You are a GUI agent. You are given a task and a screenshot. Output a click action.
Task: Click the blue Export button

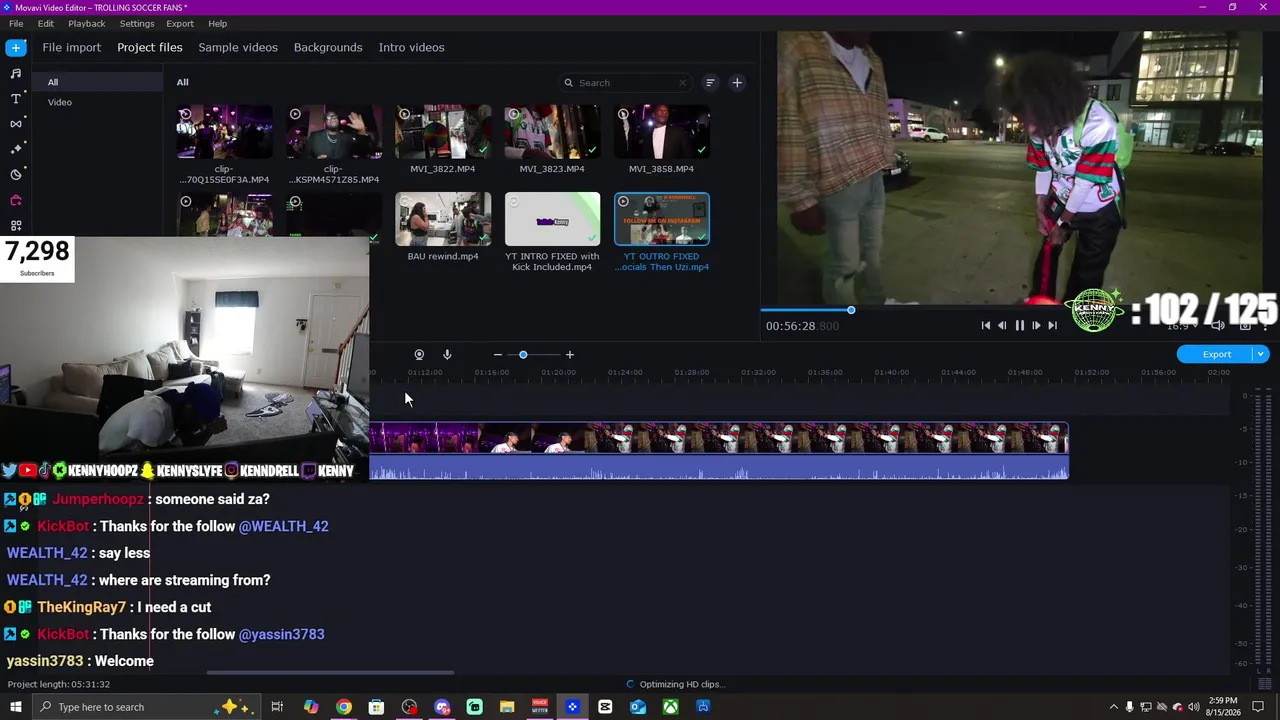(x=1216, y=354)
